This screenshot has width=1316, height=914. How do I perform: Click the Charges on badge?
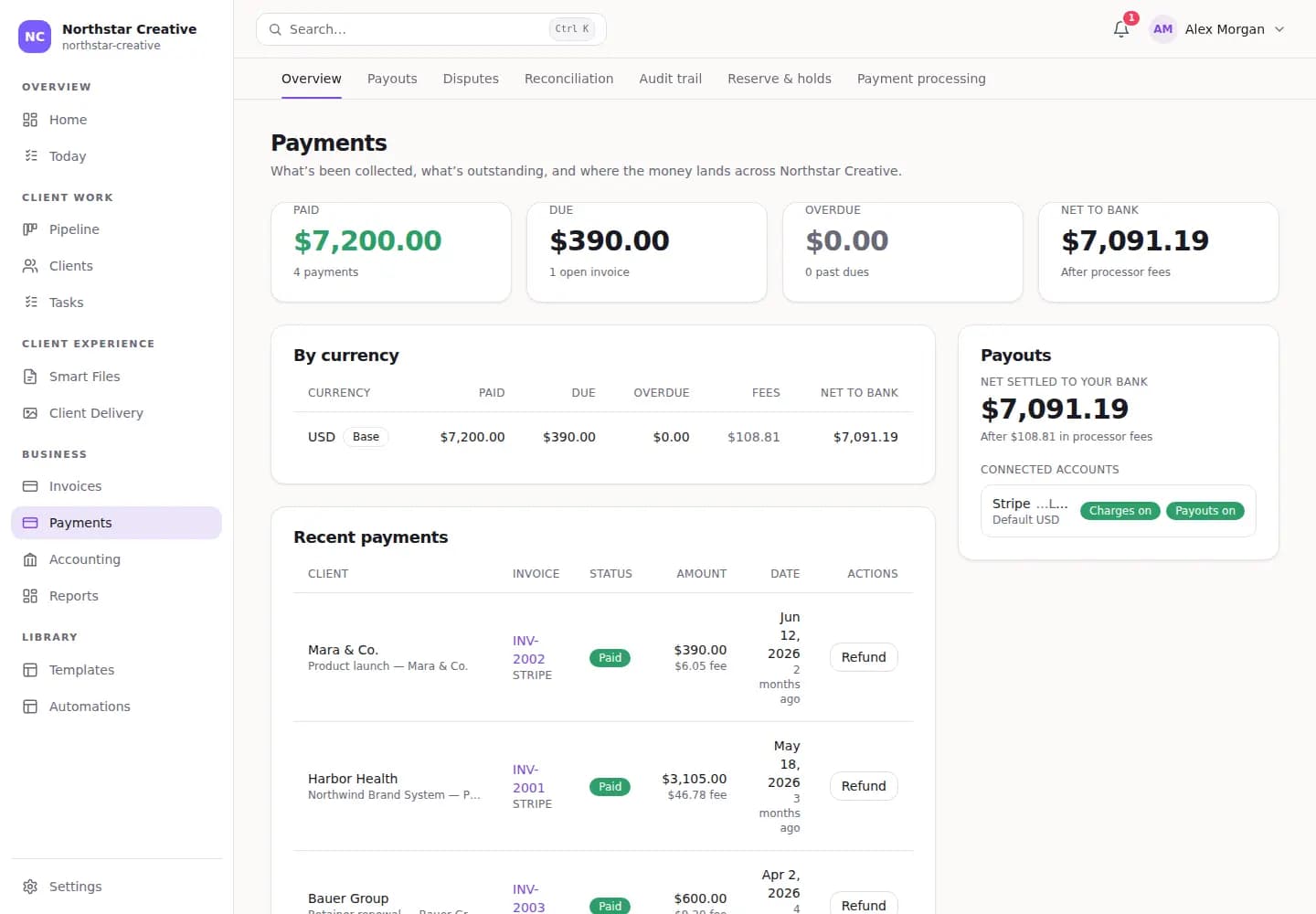coord(1120,511)
